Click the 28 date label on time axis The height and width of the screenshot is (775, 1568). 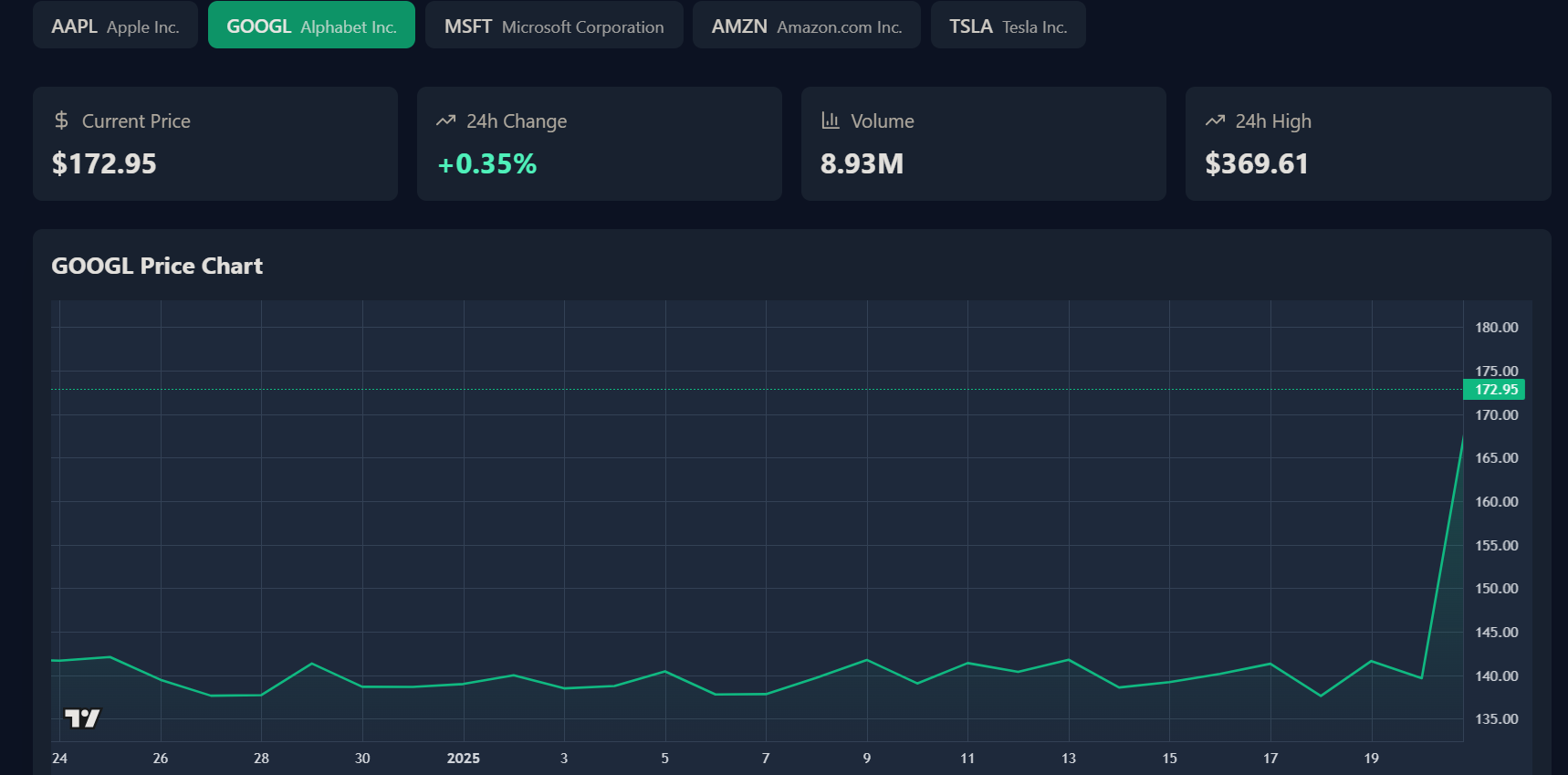(x=261, y=758)
